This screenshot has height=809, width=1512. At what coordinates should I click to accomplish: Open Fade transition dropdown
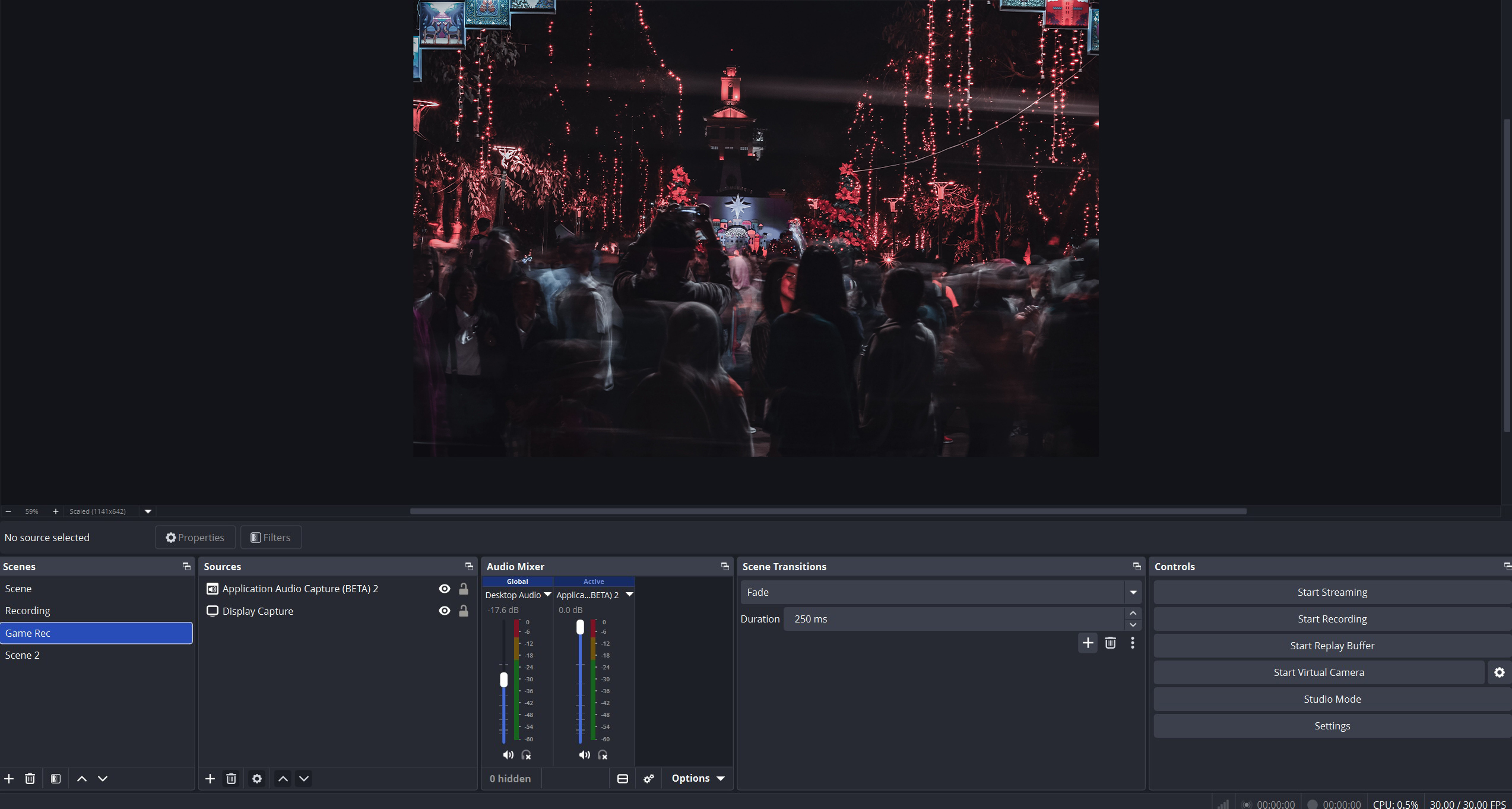(940, 592)
